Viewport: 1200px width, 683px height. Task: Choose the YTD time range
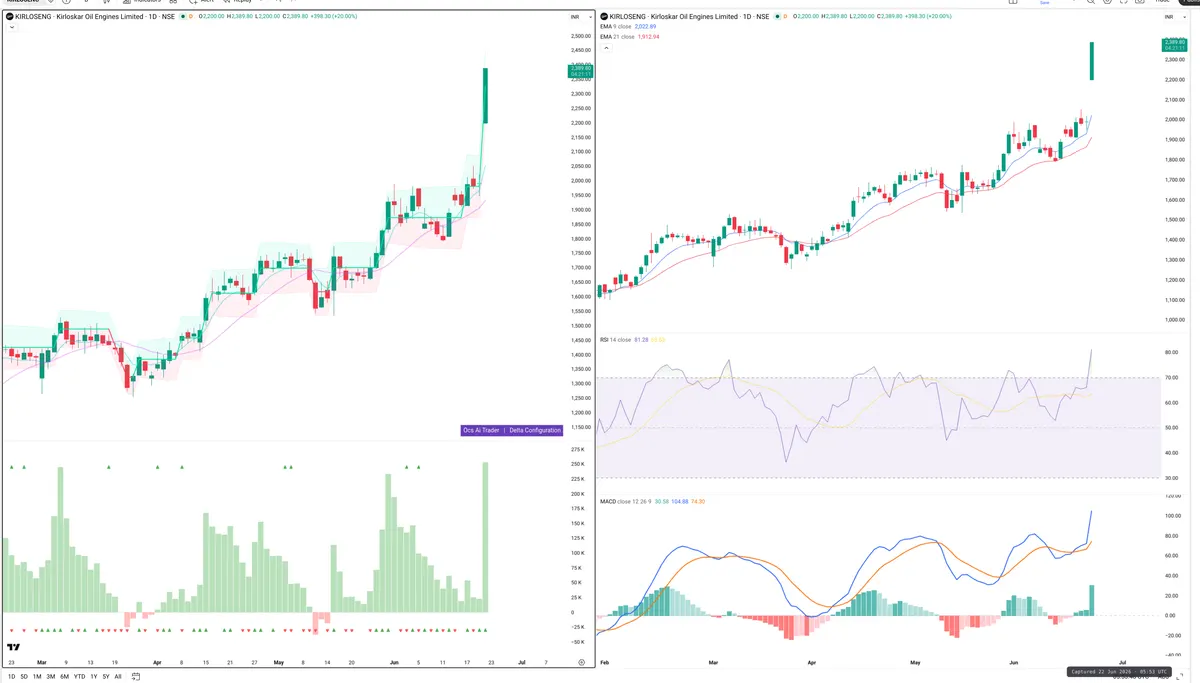pyautogui.click(x=79, y=676)
